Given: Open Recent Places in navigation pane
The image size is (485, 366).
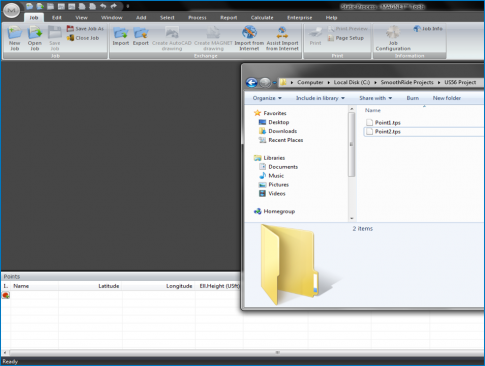Looking at the screenshot, I should [281, 140].
